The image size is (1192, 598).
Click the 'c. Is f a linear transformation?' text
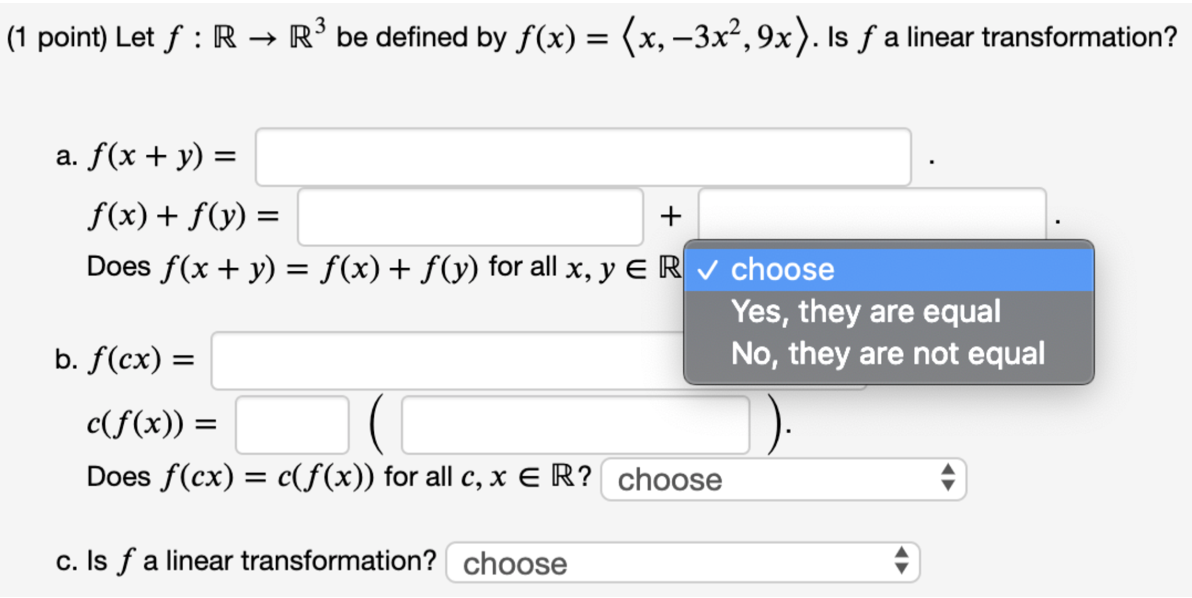point(246,563)
